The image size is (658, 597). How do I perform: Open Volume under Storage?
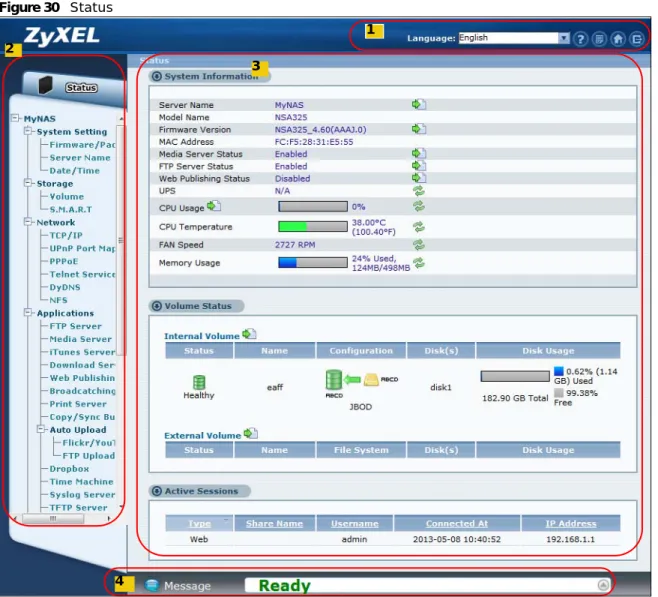coord(67,196)
